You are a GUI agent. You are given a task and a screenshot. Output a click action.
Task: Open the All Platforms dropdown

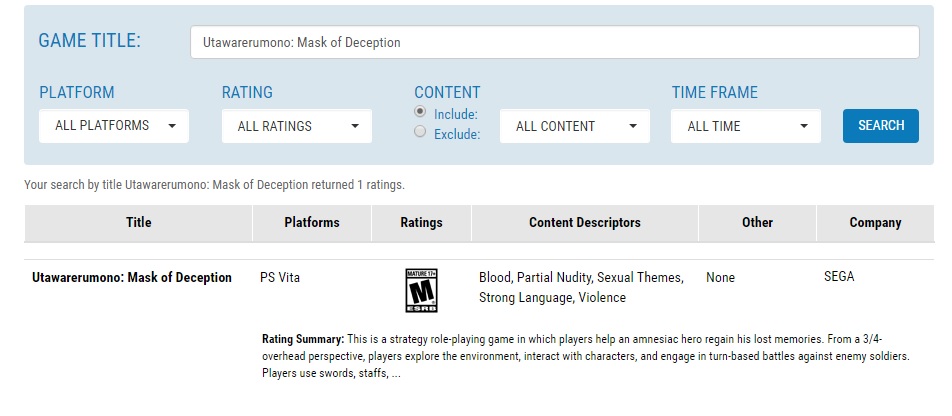(x=114, y=126)
